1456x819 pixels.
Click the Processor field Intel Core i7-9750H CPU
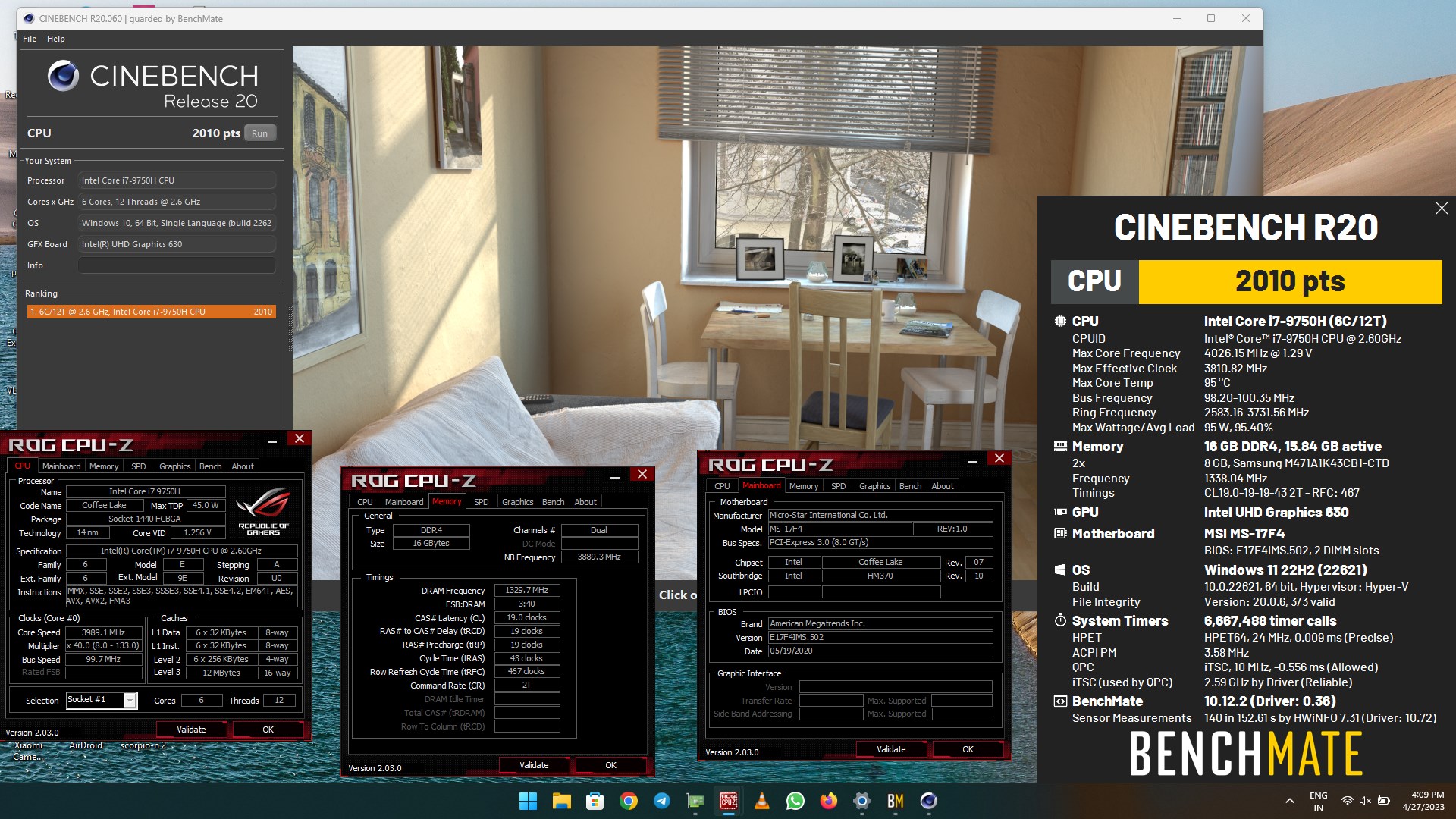[x=177, y=180]
